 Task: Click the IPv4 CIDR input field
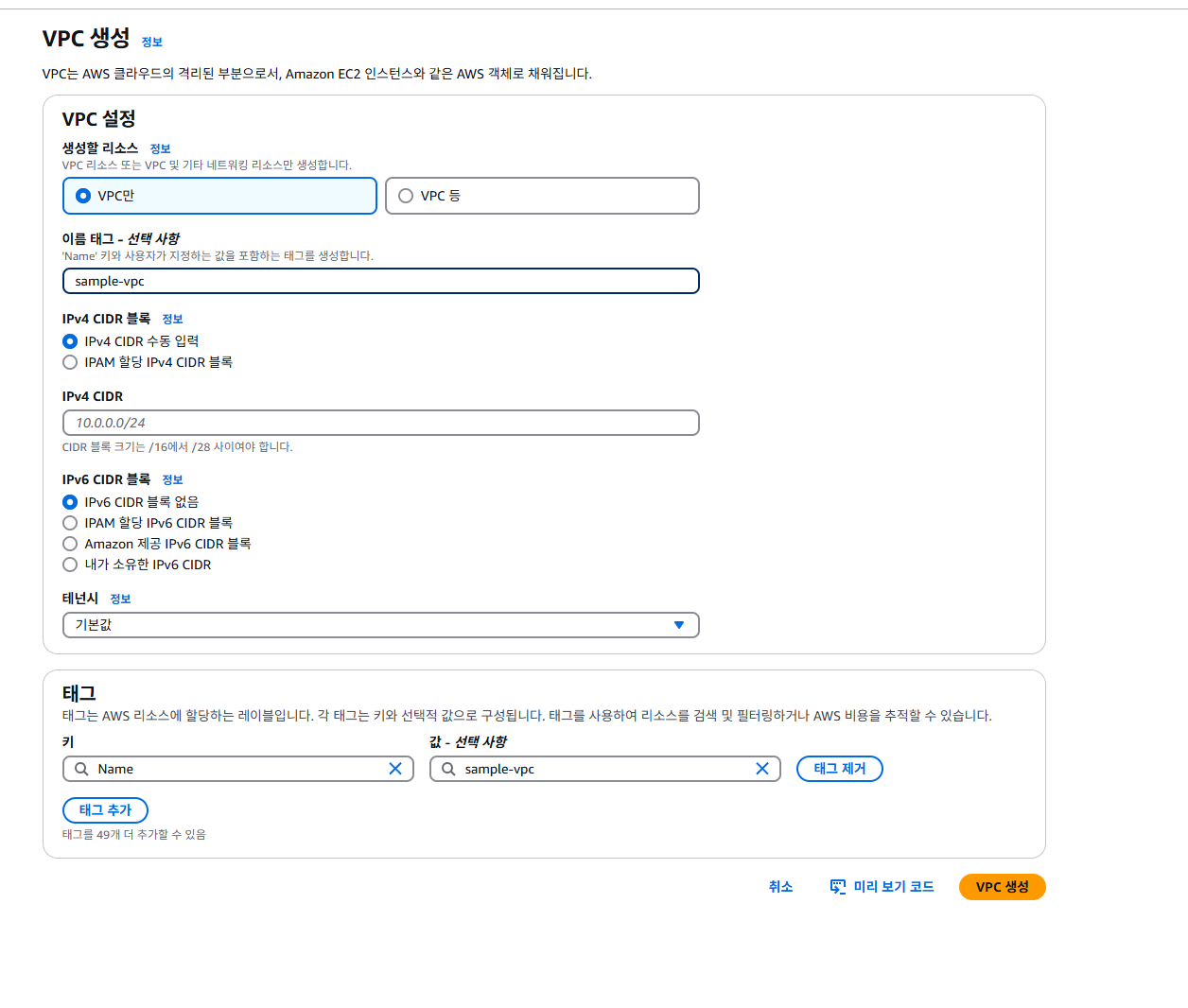pyautogui.click(x=380, y=423)
